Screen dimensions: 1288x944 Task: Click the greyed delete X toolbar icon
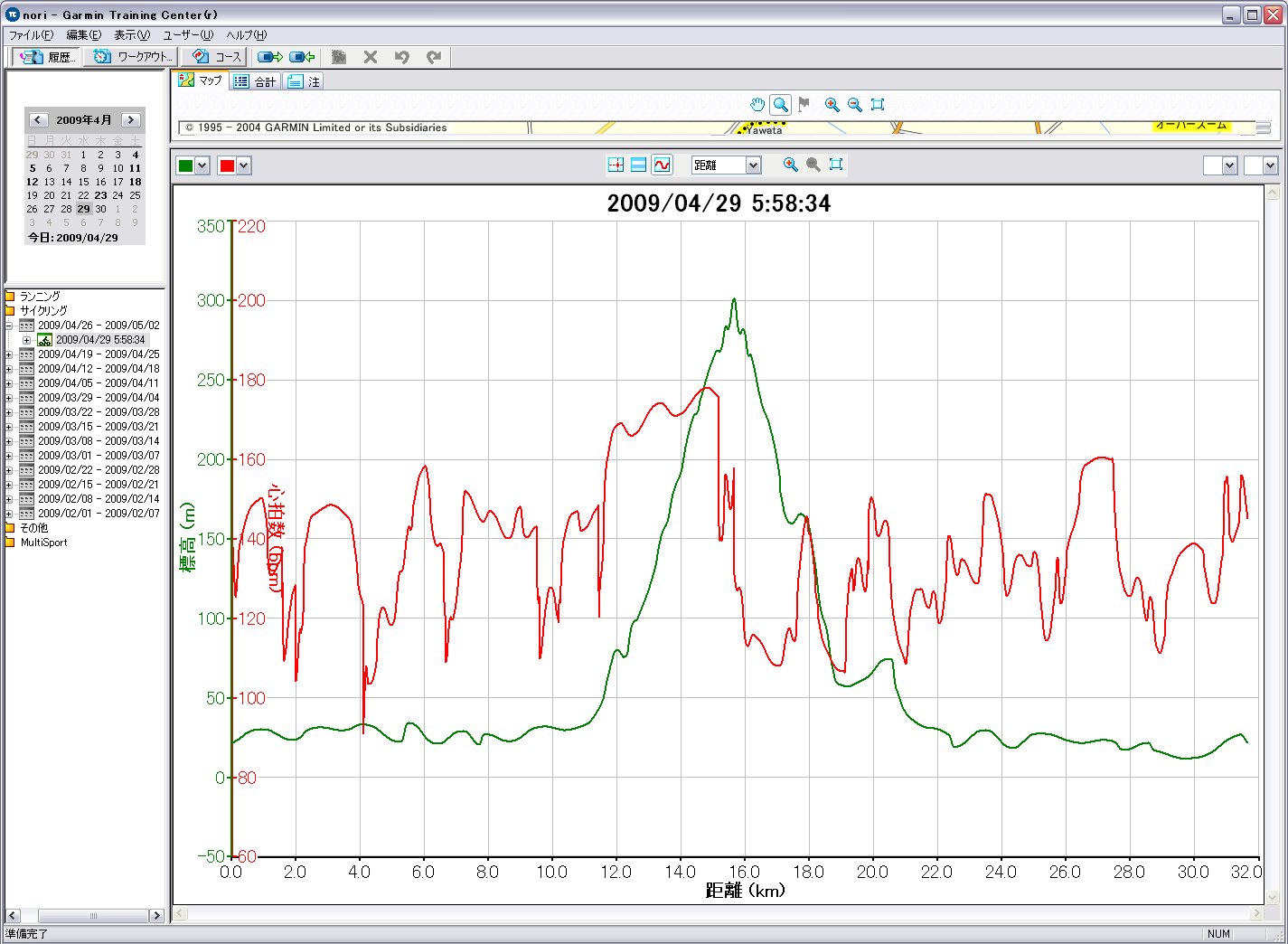[371, 57]
